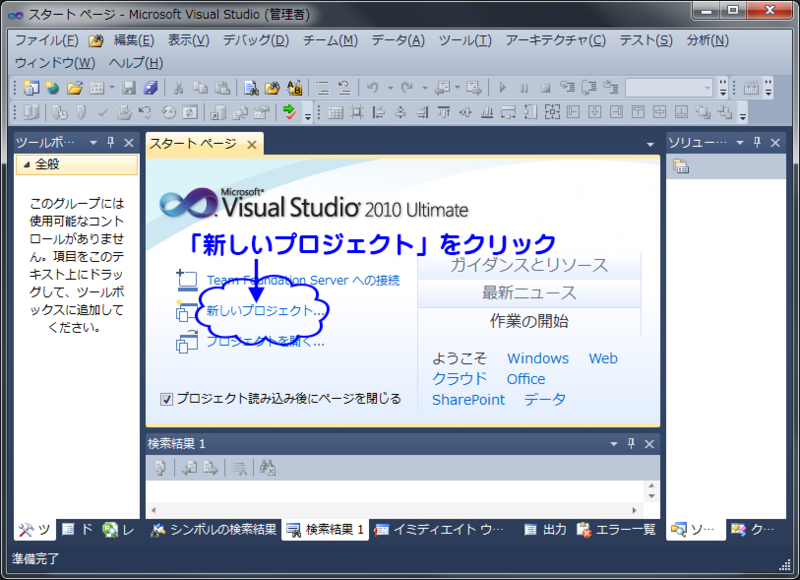Viewport: 800px width, 580px height.
Task: Click the Break All pause icon
Action: point(524,88)
